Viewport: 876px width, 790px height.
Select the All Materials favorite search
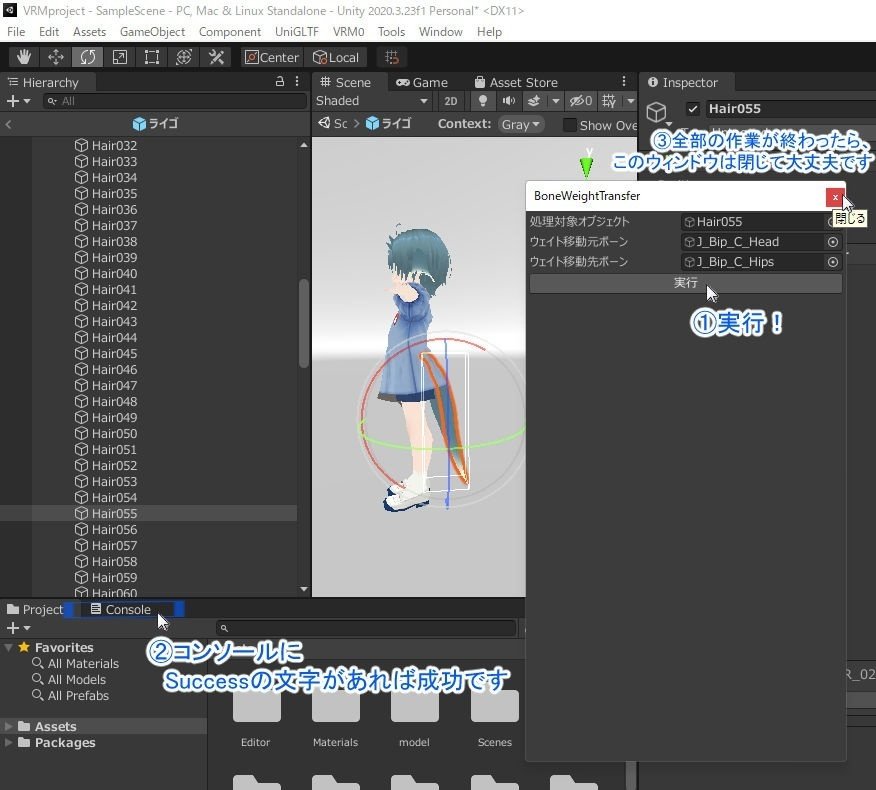(75, 664)
